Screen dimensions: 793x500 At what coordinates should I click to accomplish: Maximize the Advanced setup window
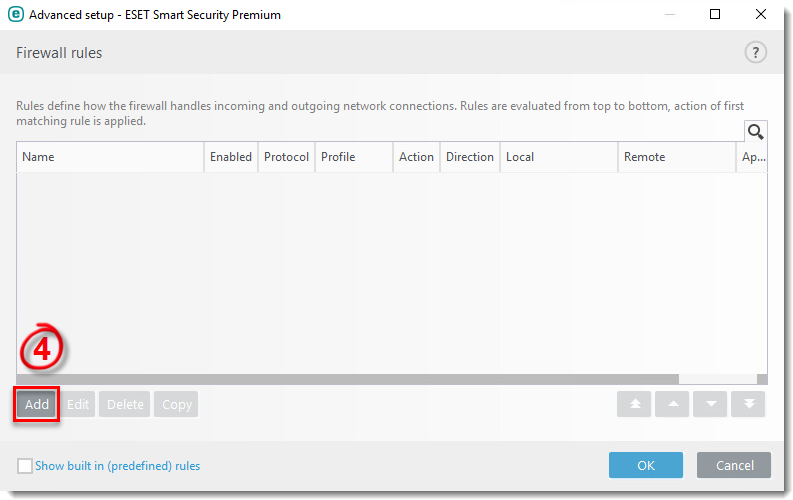[x=715, y=14]
